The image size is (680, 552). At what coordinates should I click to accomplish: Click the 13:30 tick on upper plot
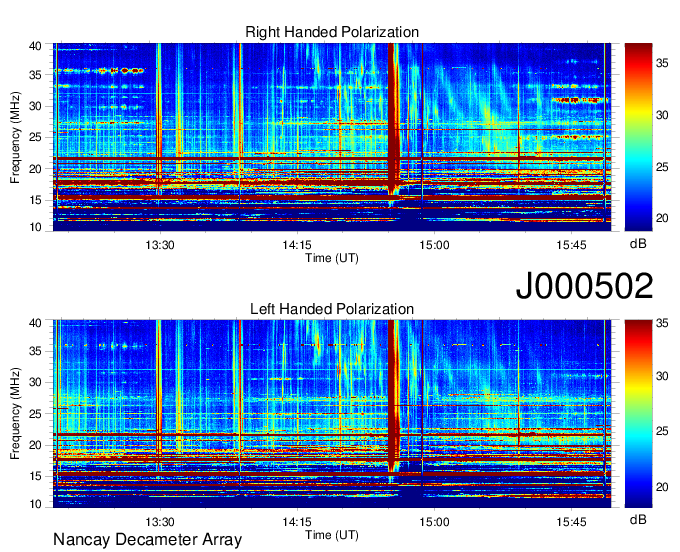(160, 245)
